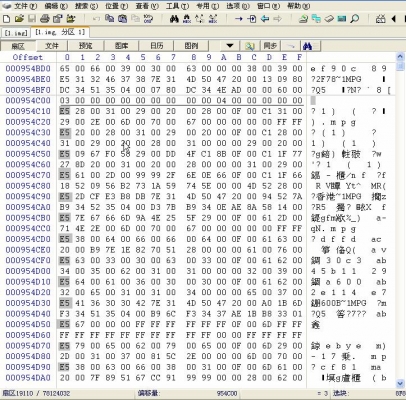Switch to the [1.img] tab
This screenshot has height=400, width=406.
click(x=16, y=33)
